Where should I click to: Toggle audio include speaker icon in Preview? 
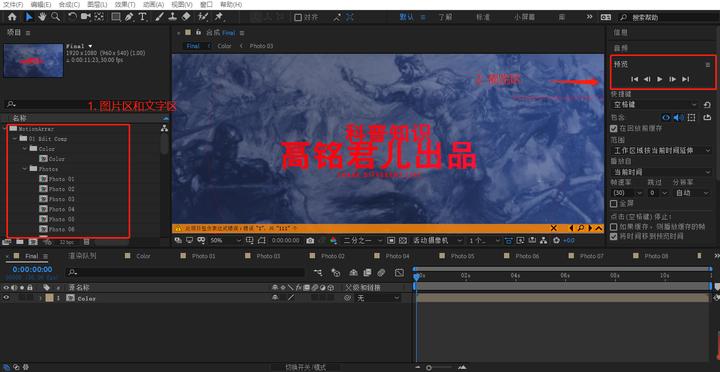click(679, 118)
